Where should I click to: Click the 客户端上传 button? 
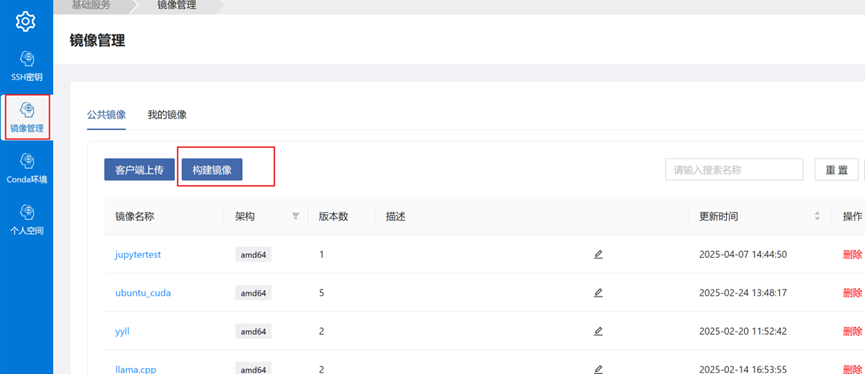coord(140,170)
